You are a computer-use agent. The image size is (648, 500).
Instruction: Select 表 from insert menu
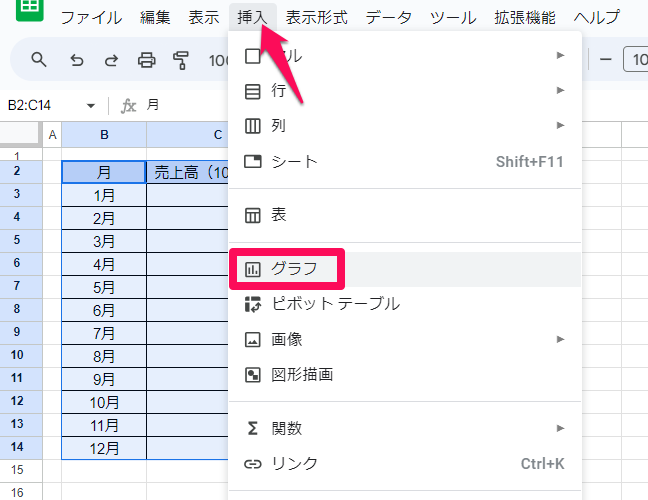[x=405, y=215]
